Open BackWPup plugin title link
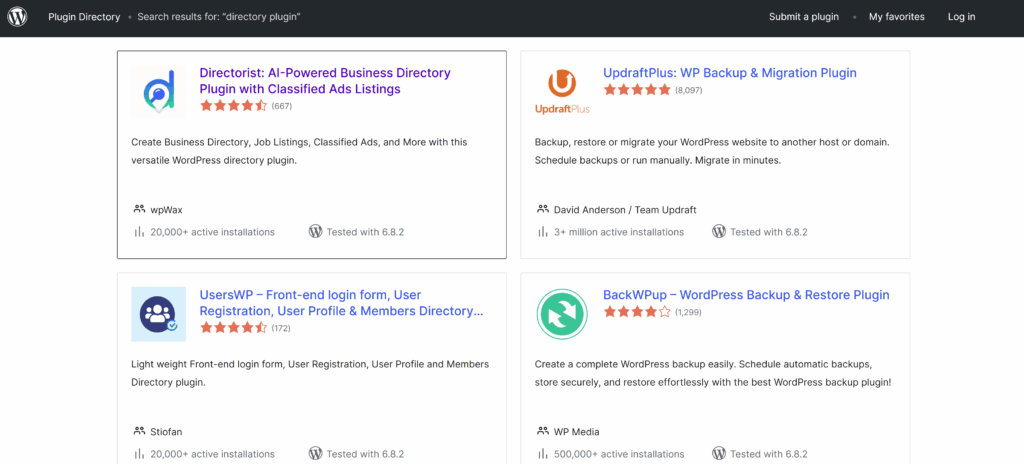The height and width of the screenshot is (464, 1024). pos(746,295)
